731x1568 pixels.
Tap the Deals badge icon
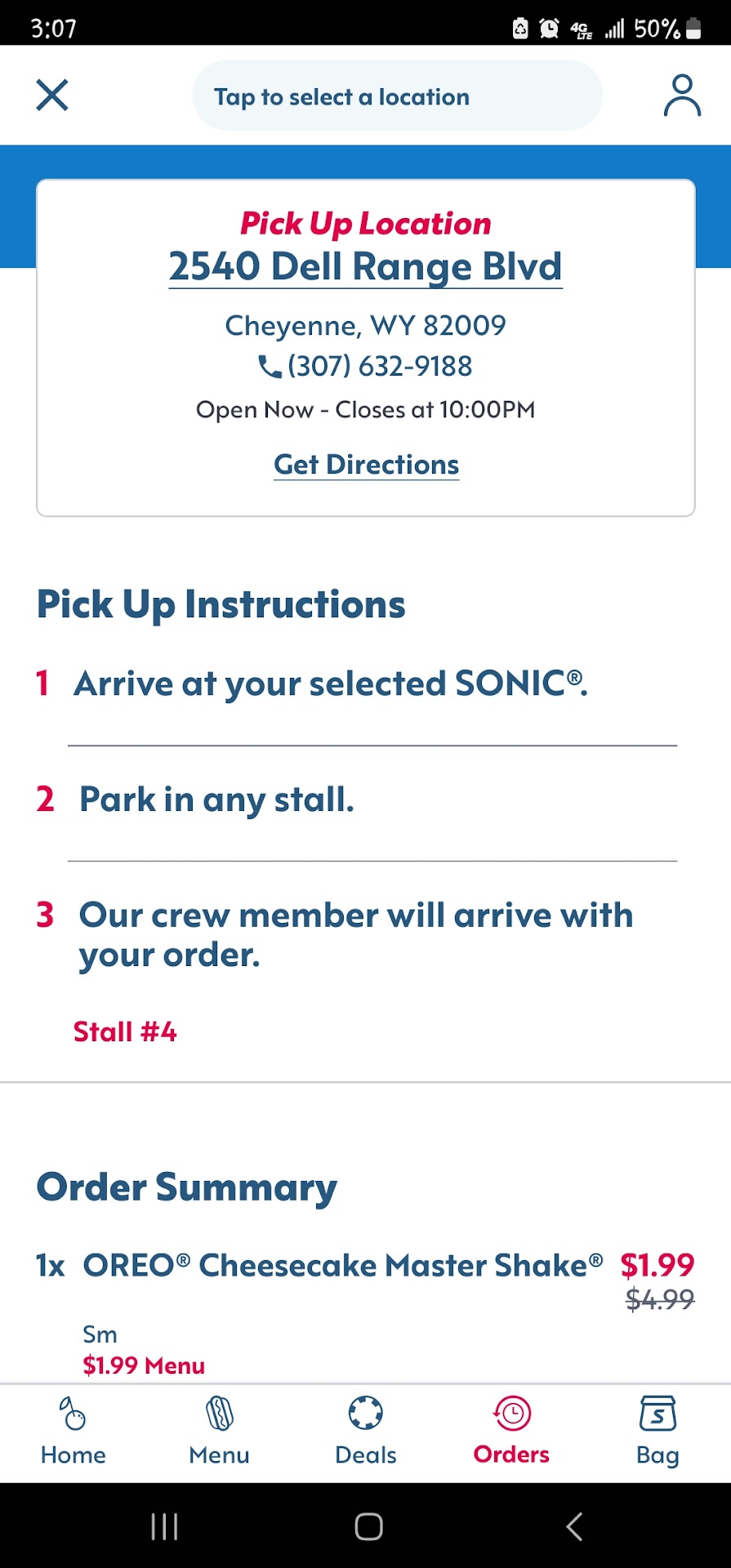365,1413
